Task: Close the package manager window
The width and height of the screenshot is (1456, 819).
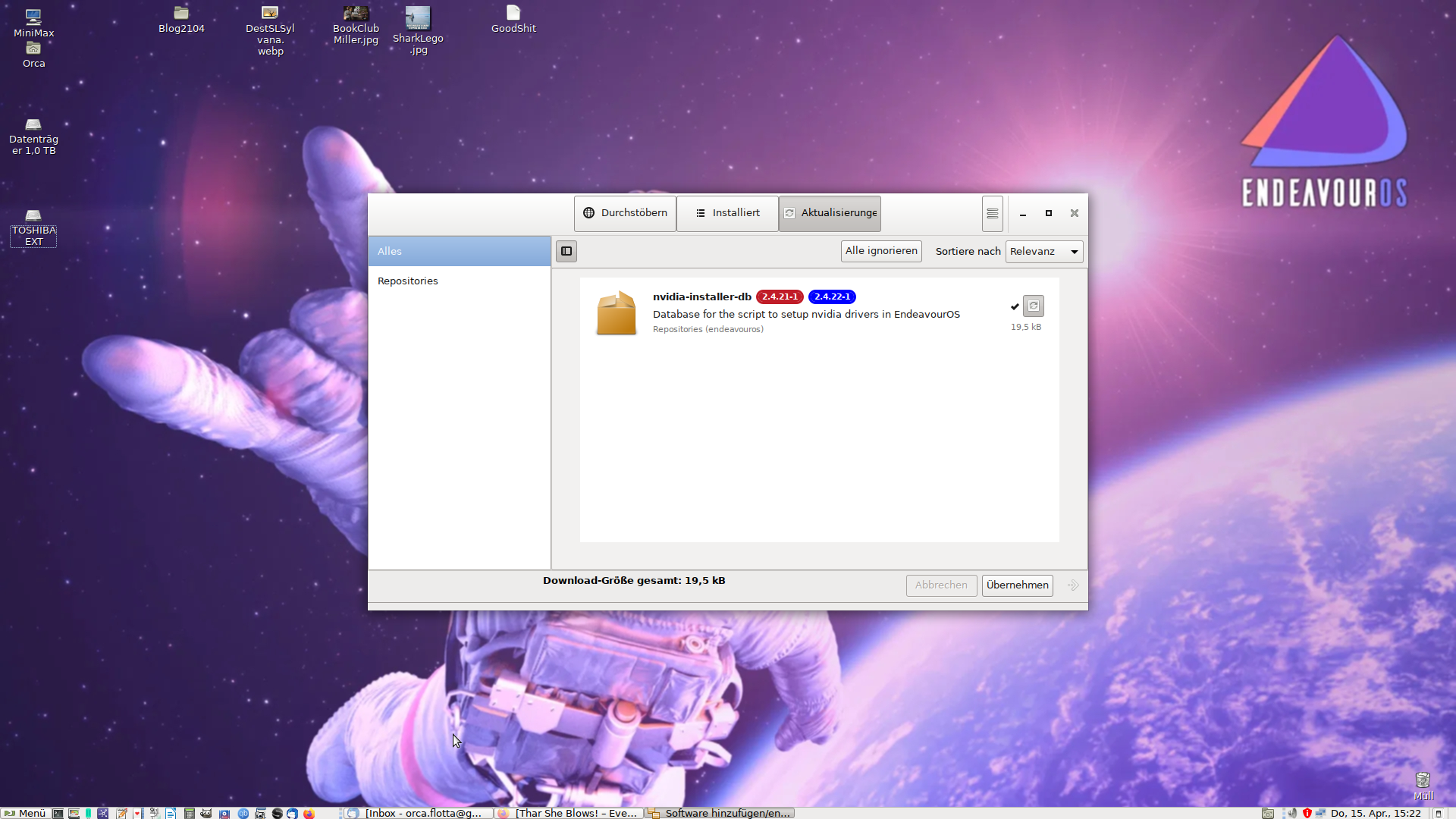Action: click(x=1075, y=214)
